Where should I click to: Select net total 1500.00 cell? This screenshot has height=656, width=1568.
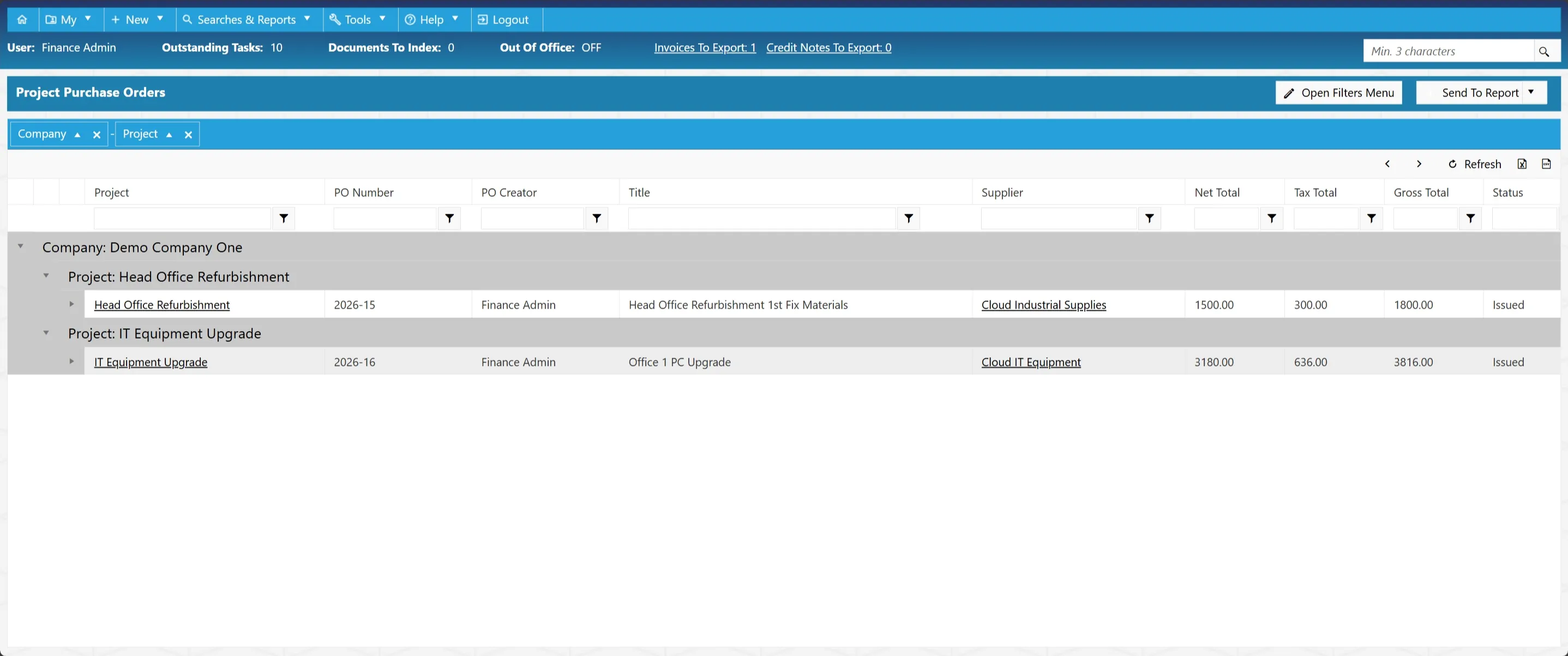[x=1234, y=304]
